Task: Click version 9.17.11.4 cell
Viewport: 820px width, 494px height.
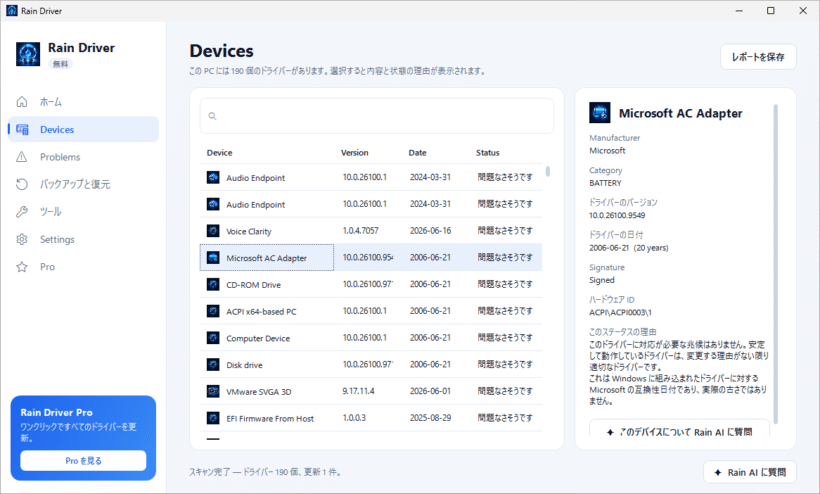Action: (358, 391)
